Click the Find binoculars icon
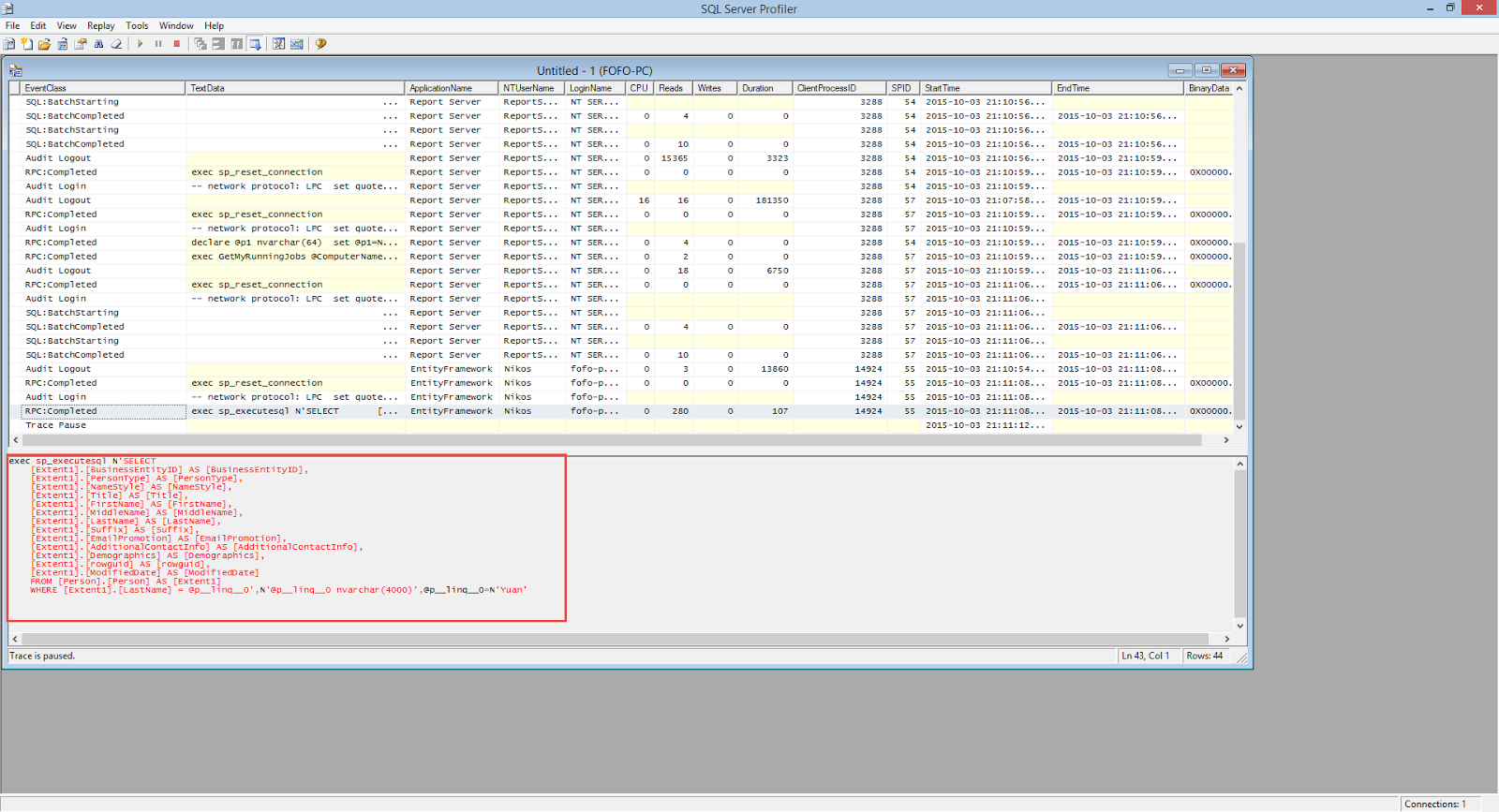 coord(98,44)
